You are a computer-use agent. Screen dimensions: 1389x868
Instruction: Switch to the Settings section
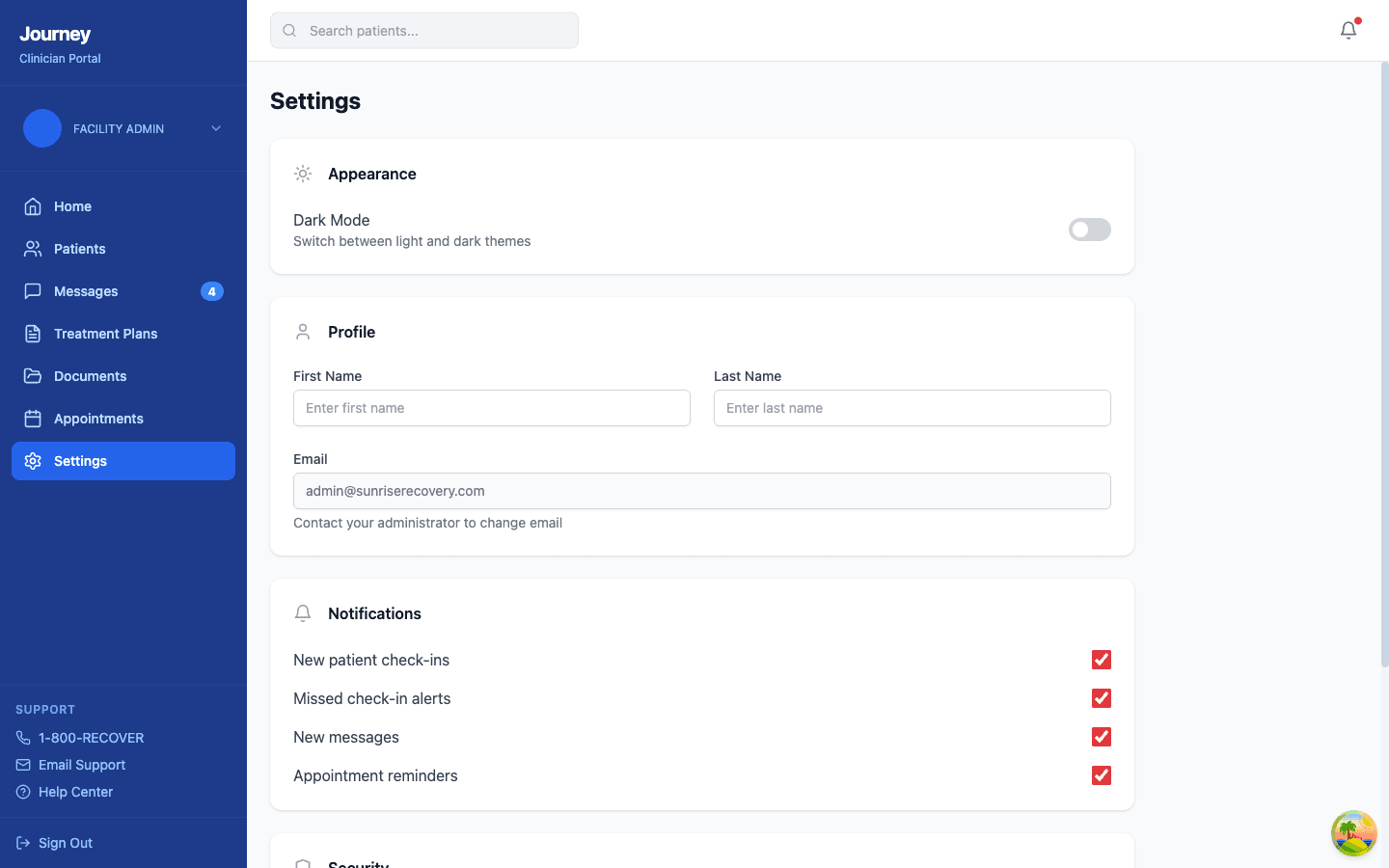tap(80, 461)
